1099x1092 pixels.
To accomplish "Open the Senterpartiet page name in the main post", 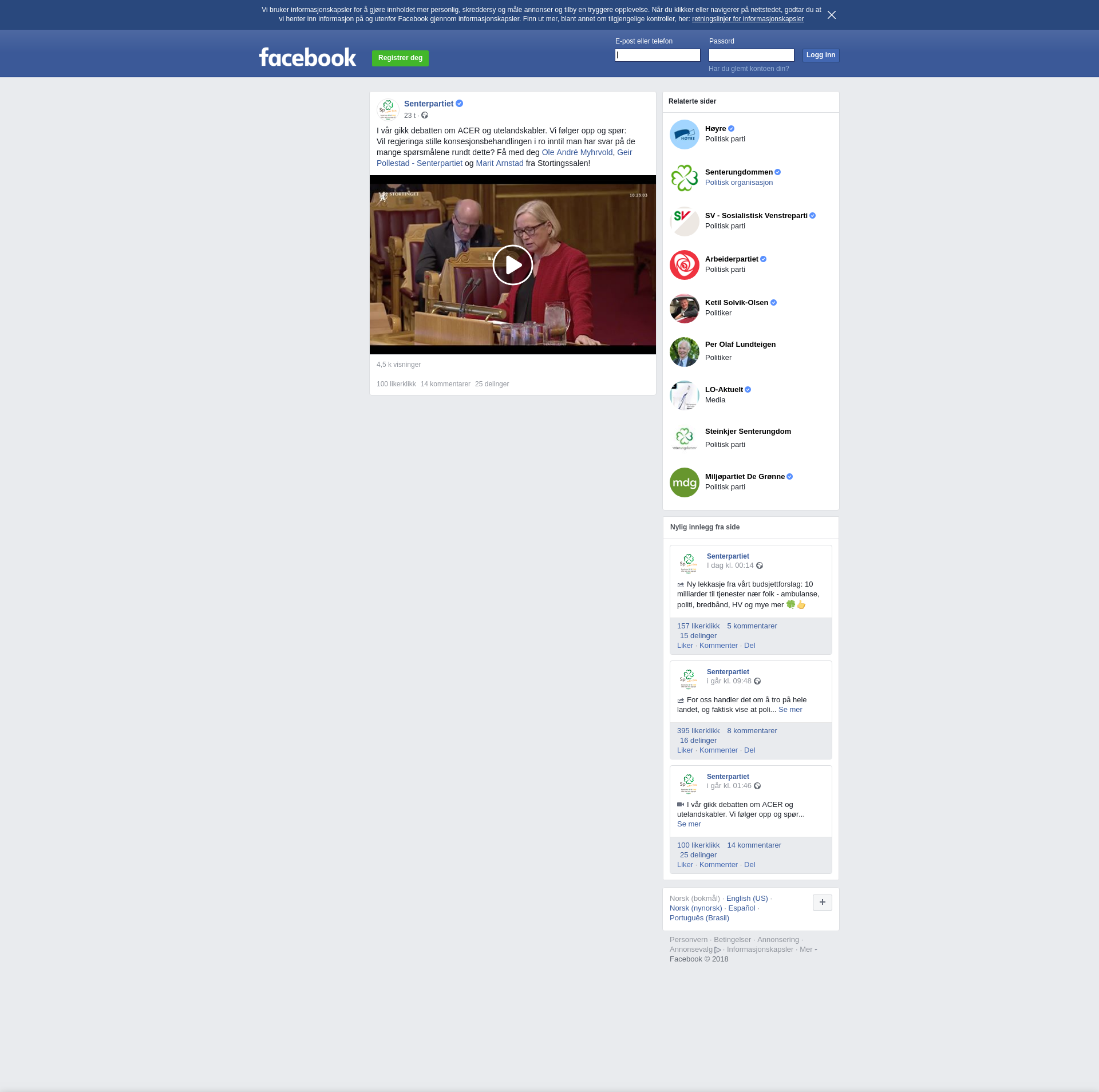I will pyautogui.click(x=429, y=104).
